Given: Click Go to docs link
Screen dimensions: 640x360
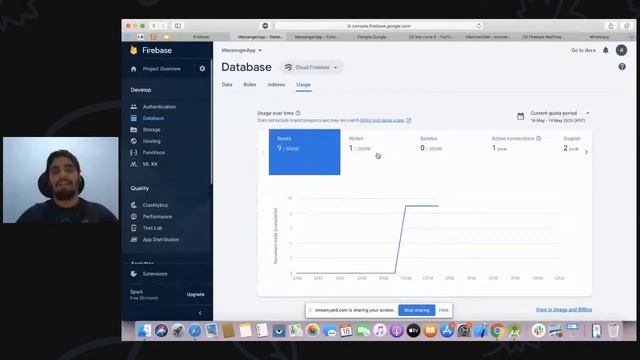Looking at the screenshot, I should pos(583,50).
